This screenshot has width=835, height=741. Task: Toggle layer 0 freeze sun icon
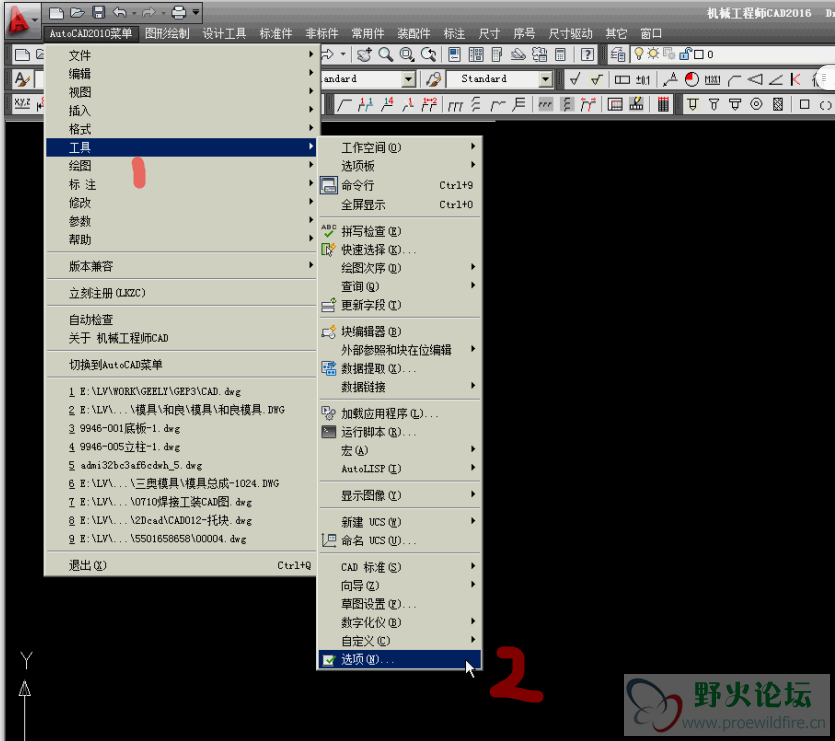653,54
